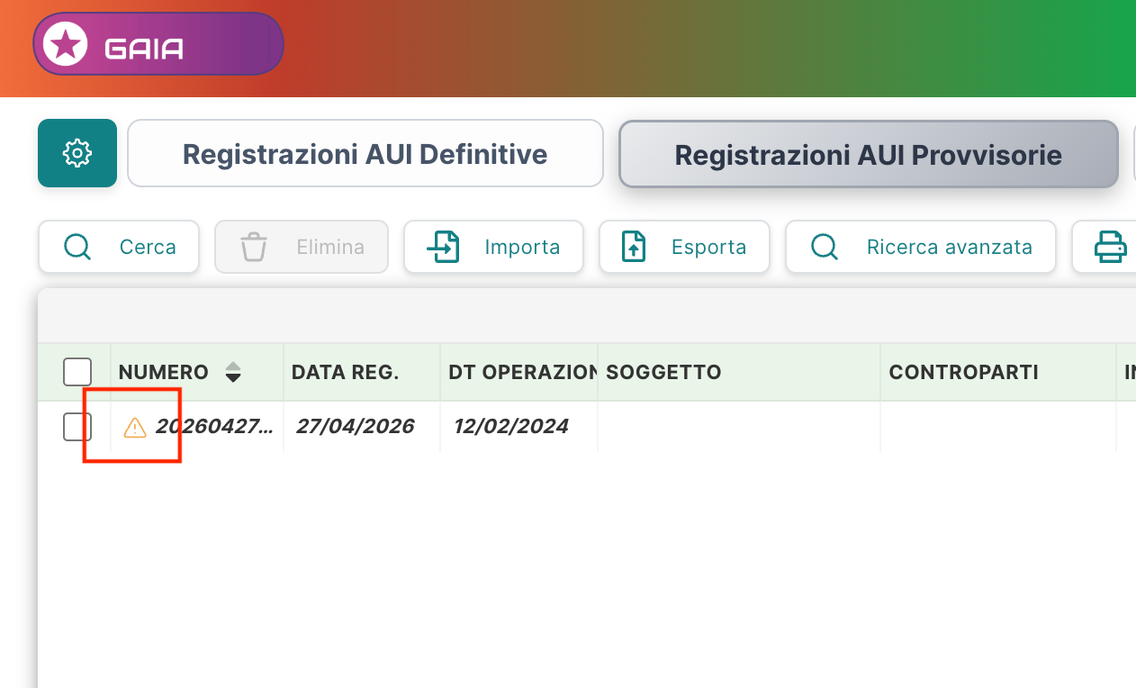Click the Cerca button

(119, 247)
